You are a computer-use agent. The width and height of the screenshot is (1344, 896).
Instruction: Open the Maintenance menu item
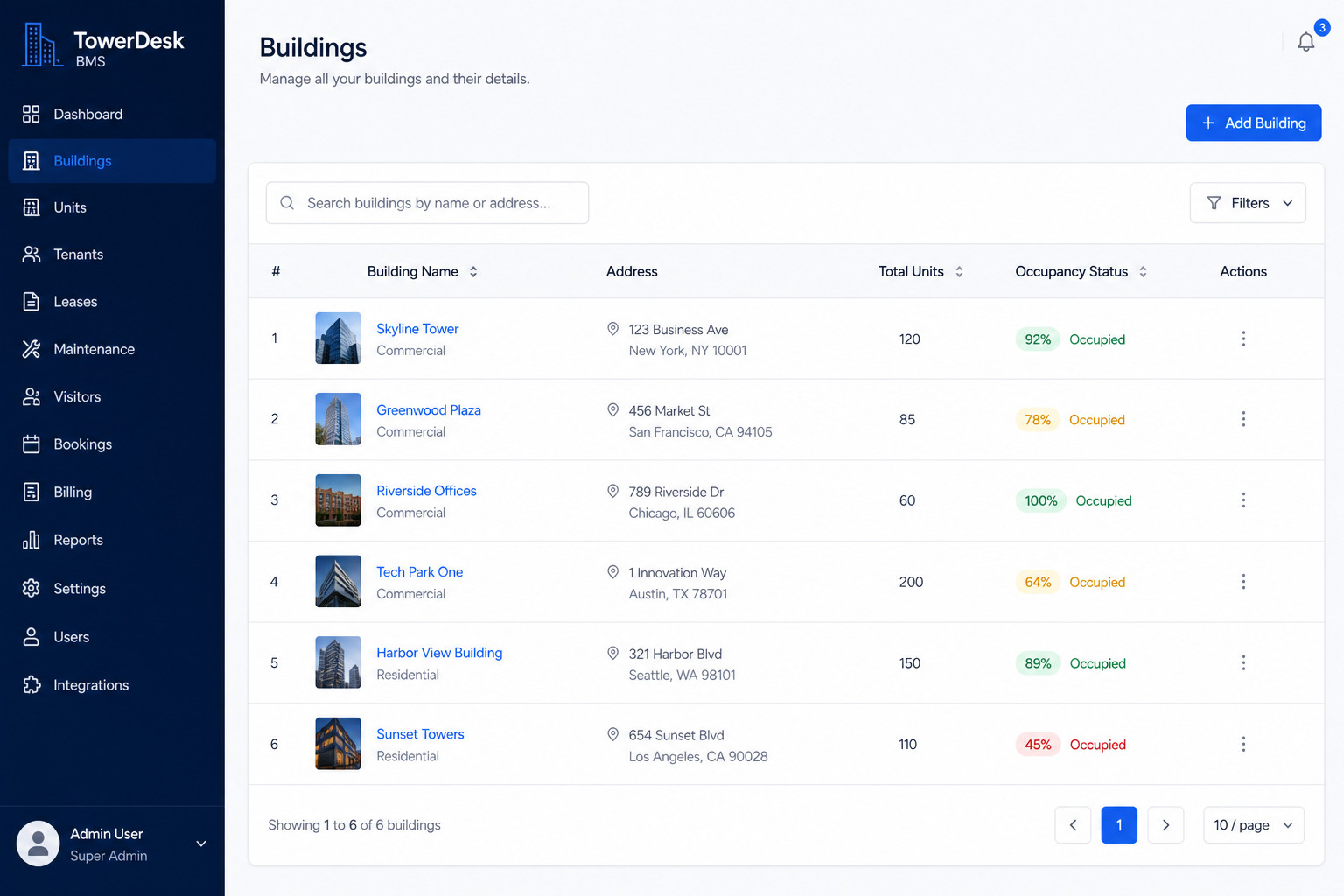pos(112,349)
